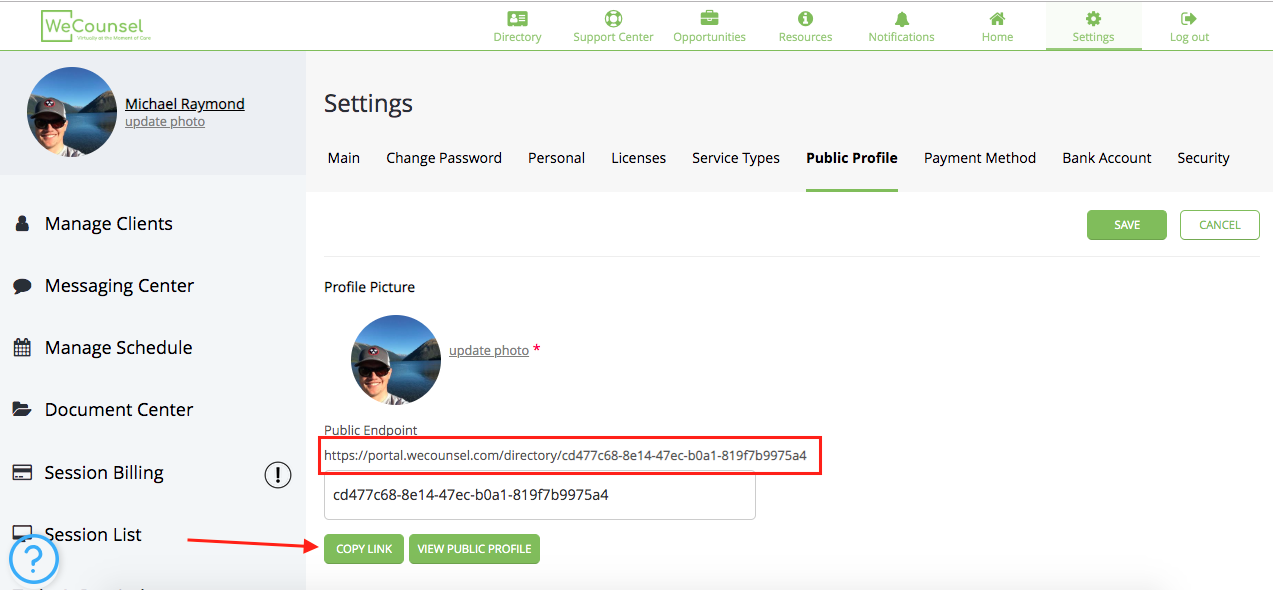Open the Service Types tab

[x=735, y=158]
